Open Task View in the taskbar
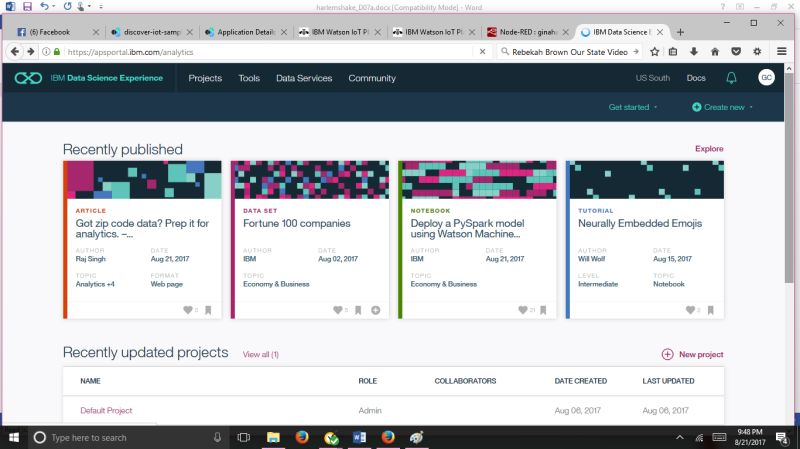Viewport: 800px width, 449px height. (243, 437)
